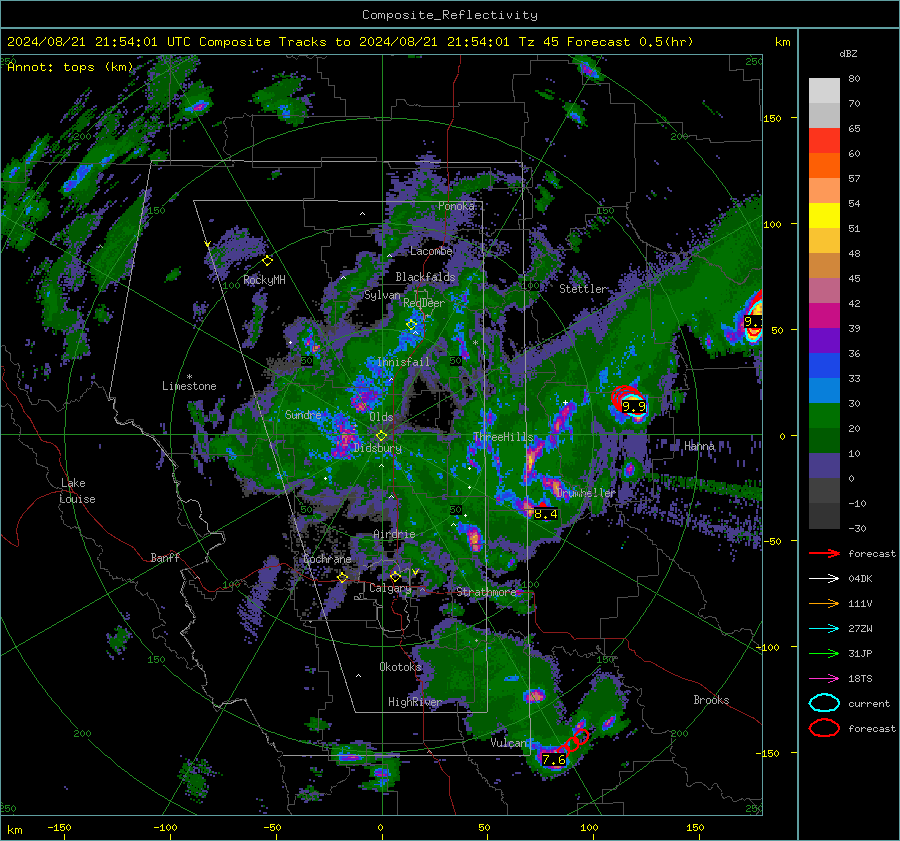Click the yellow 51-54 dBZ color swatch
This screenshot has height=841, width=900.
coord(824,216)
